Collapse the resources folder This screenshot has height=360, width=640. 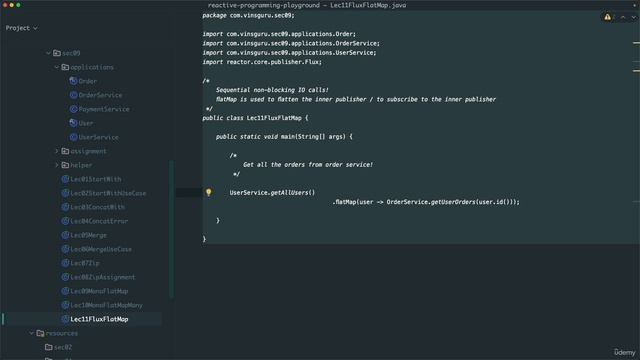tap(32, 333)
